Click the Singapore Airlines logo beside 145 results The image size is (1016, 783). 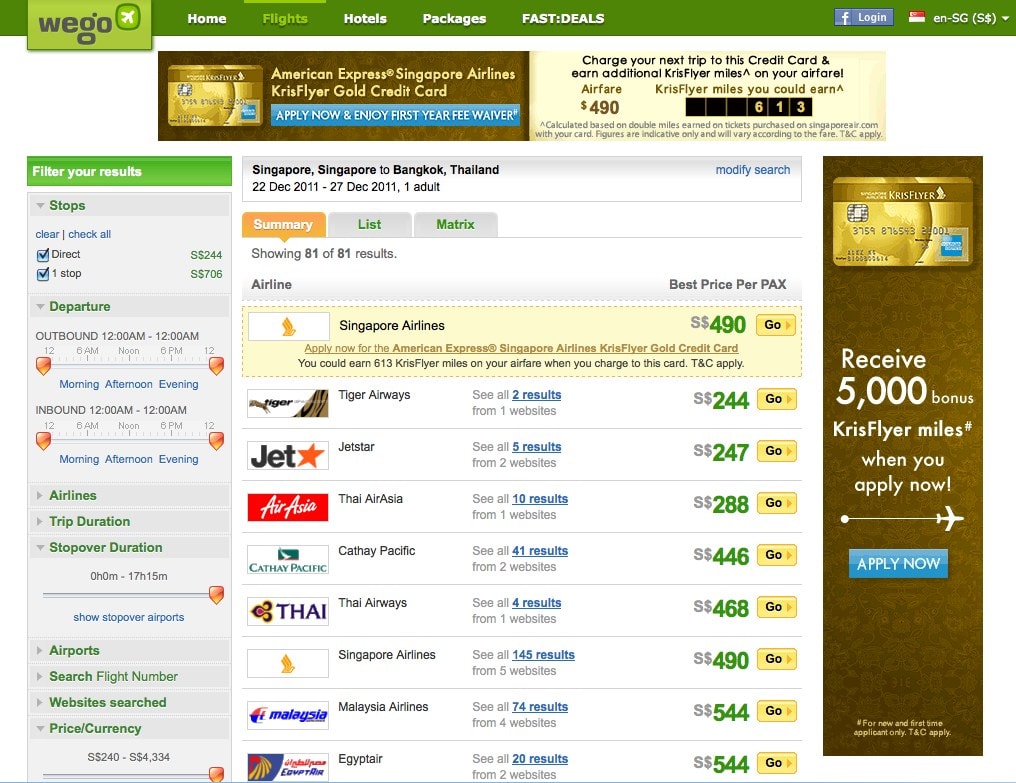[288, 664]
